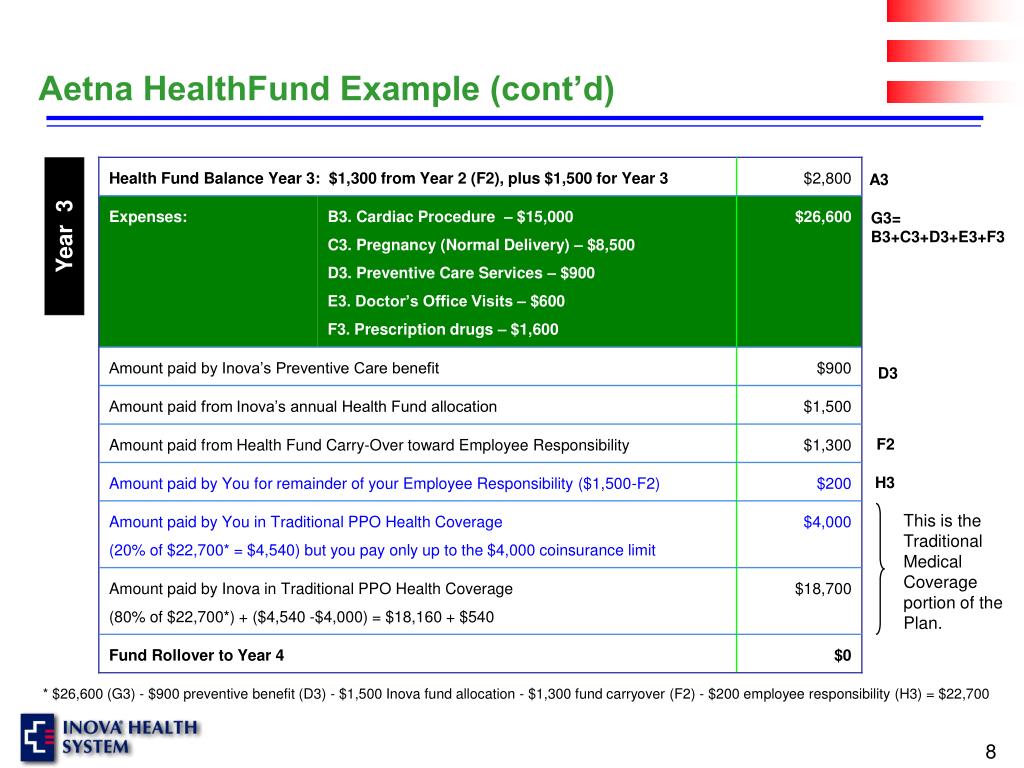The image size is (1024, 768).
Task: Select 'Amount paid by Inova in Traditional PPO Health Coverage'
Action: tap(311, 589)
